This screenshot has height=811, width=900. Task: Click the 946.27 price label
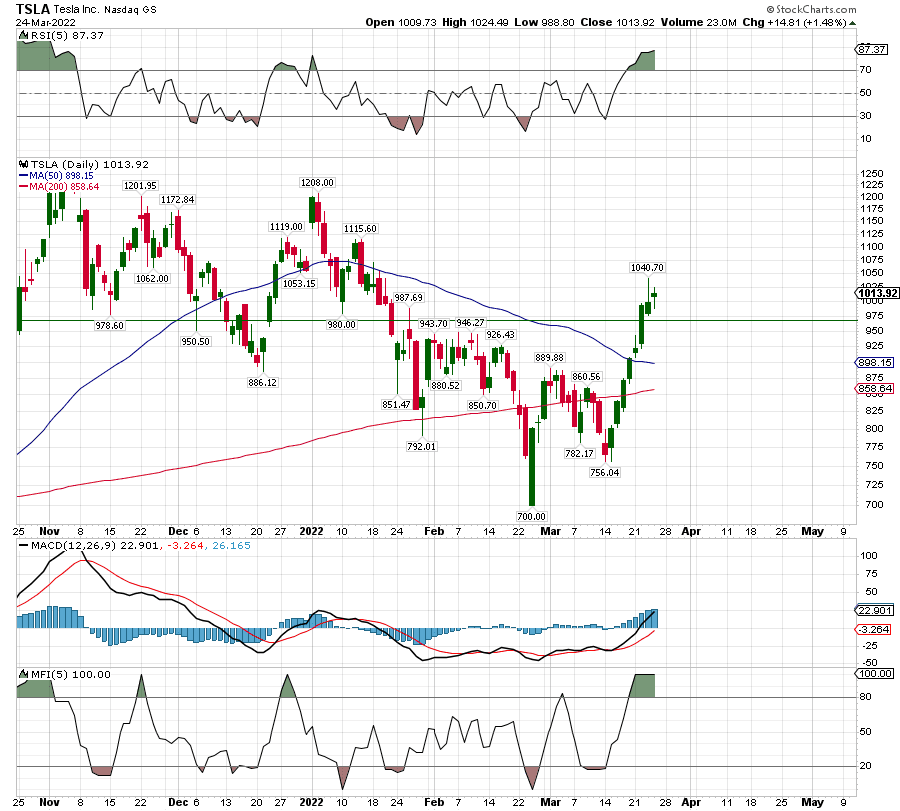[x=470, y=323]
